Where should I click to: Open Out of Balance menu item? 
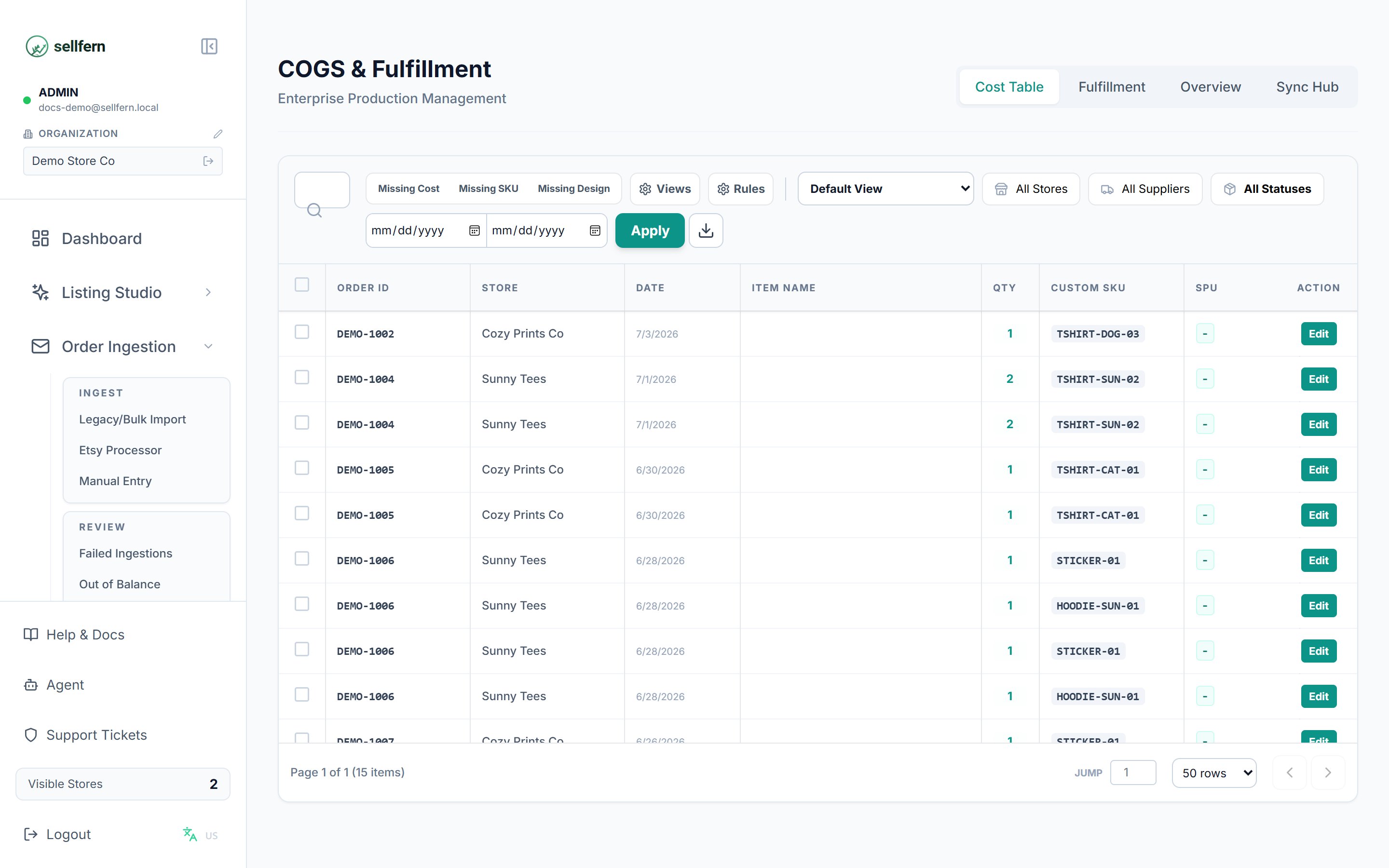click(120, 584)
